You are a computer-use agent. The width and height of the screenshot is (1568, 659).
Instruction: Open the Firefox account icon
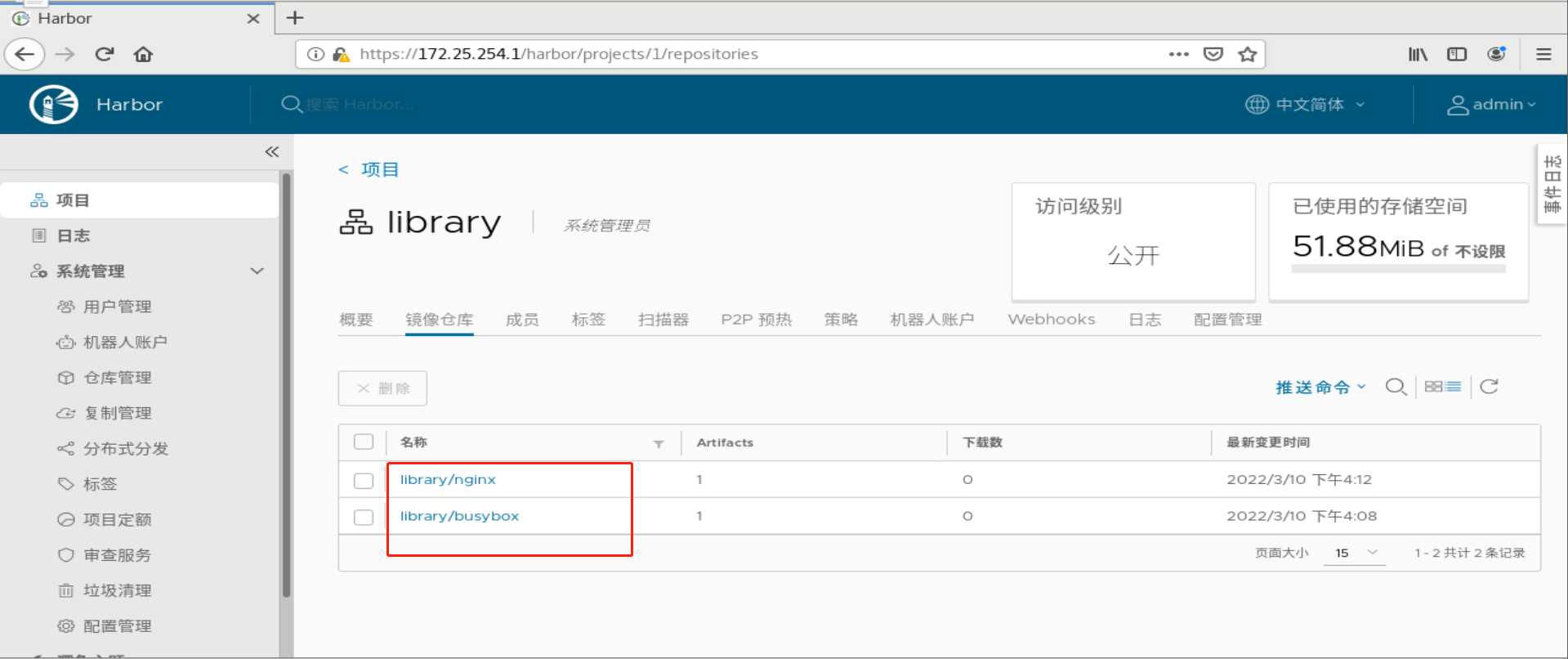(1496, 54)
